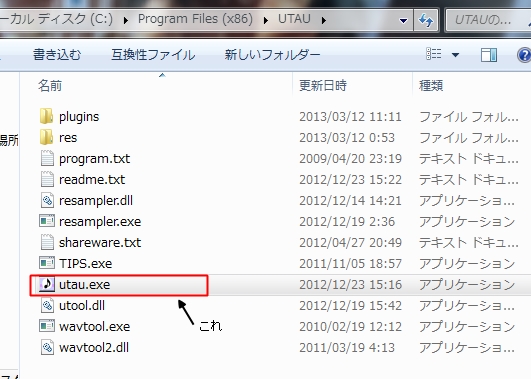531x379 pixels.
Task: Click the type cell of plugins row
Action: coord(469,117)
